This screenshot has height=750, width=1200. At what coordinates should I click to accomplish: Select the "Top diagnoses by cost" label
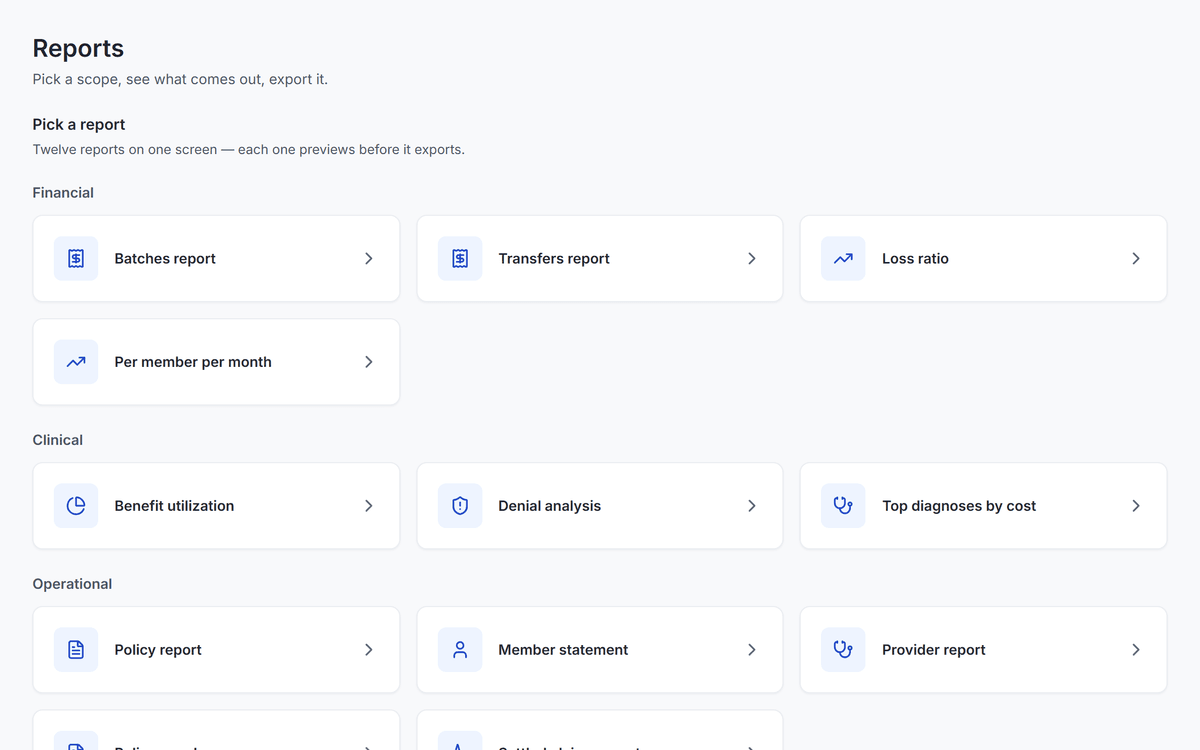959,506
